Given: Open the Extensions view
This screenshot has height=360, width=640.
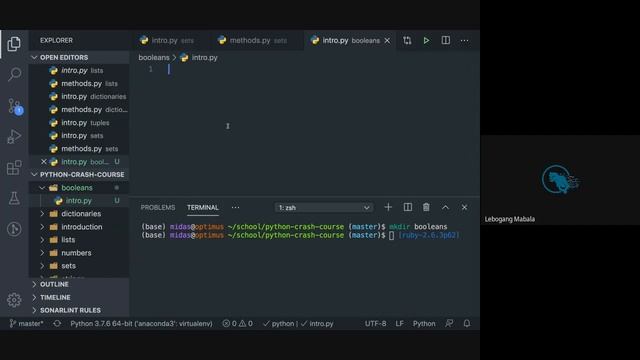Looking at the screenshot, I should (x=14, y=167).
